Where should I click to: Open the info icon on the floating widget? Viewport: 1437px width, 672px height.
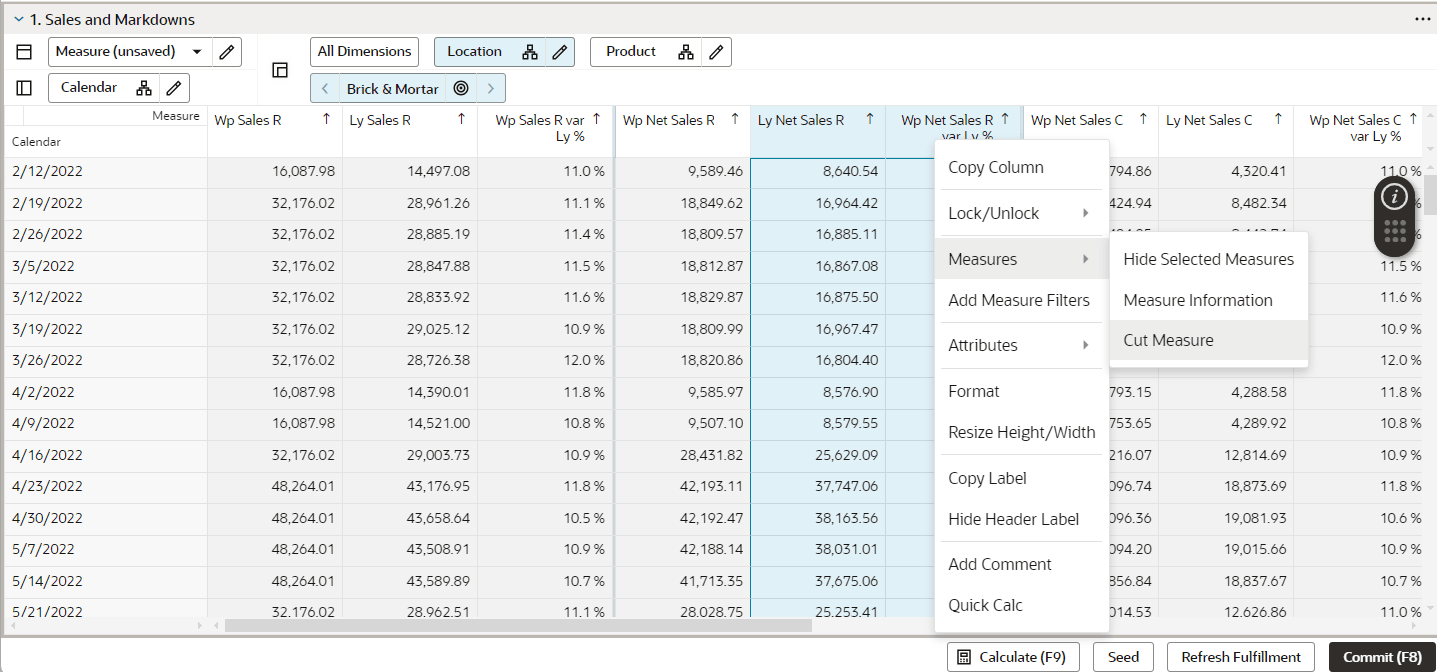click(1395, 197)
